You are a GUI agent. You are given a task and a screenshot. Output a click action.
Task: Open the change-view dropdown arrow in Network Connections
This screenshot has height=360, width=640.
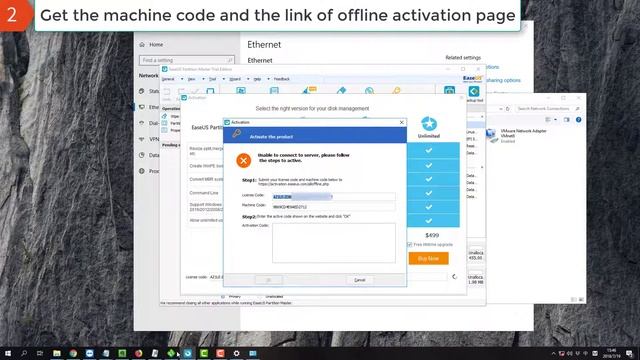pyautogui.click(x=556, y=120)
